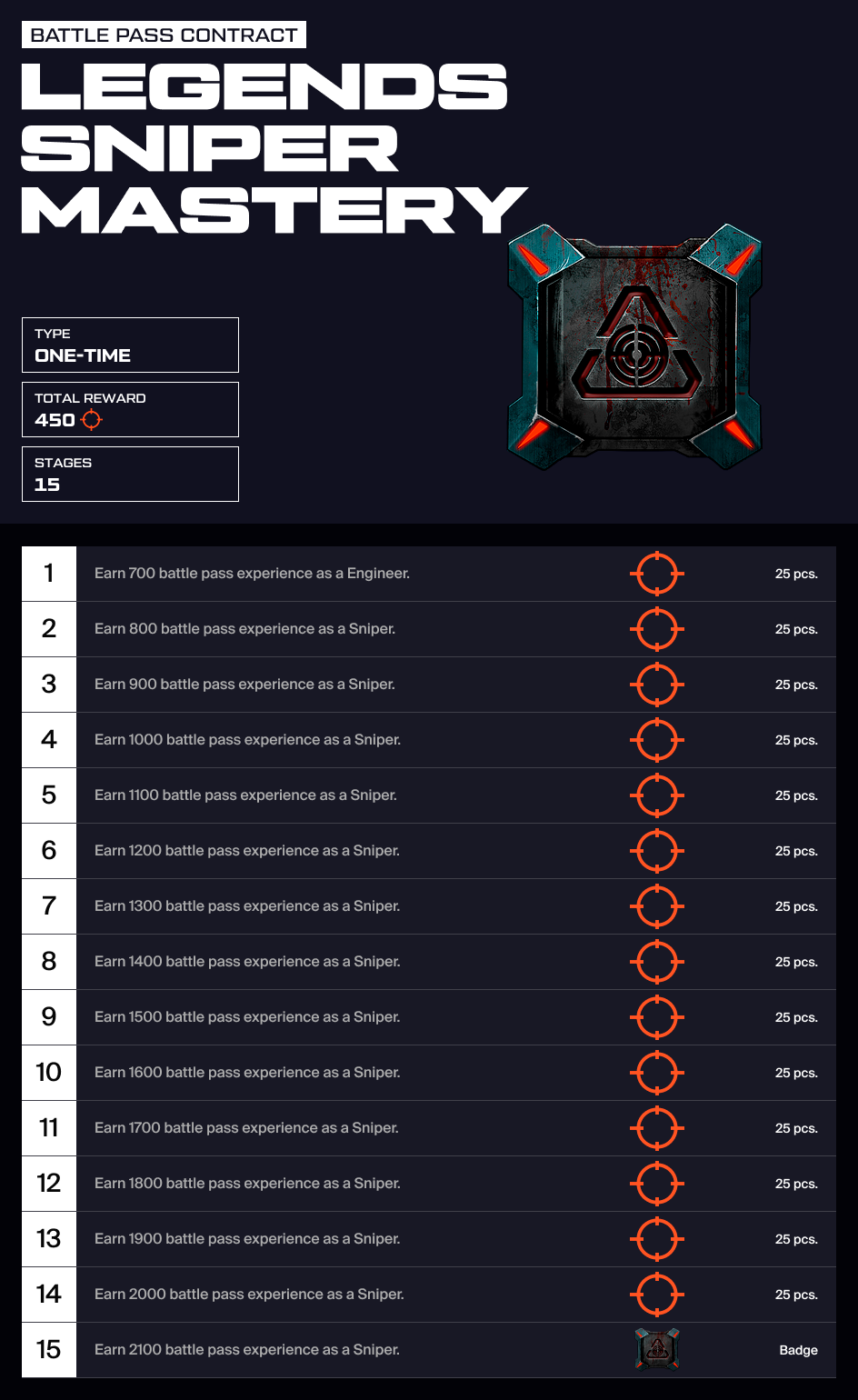Click the Badge reward label in stage 15
The width and height of the screenshot is (858, 1400).
(798, 1351)
